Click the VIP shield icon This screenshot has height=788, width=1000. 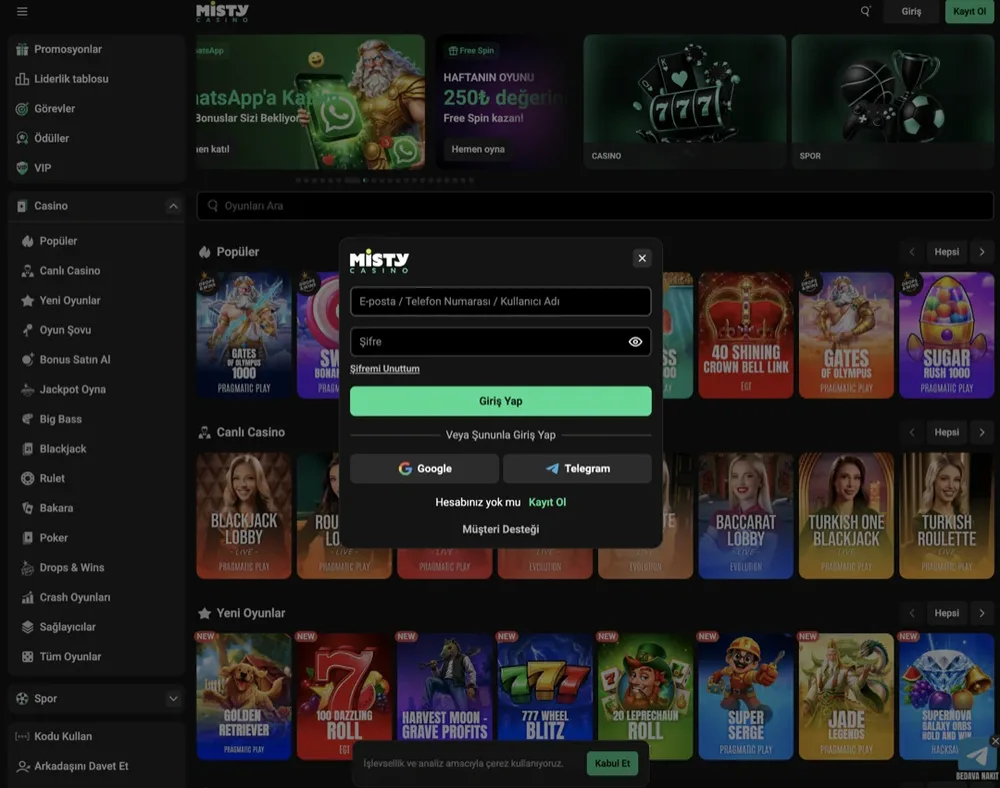point(22,168)
